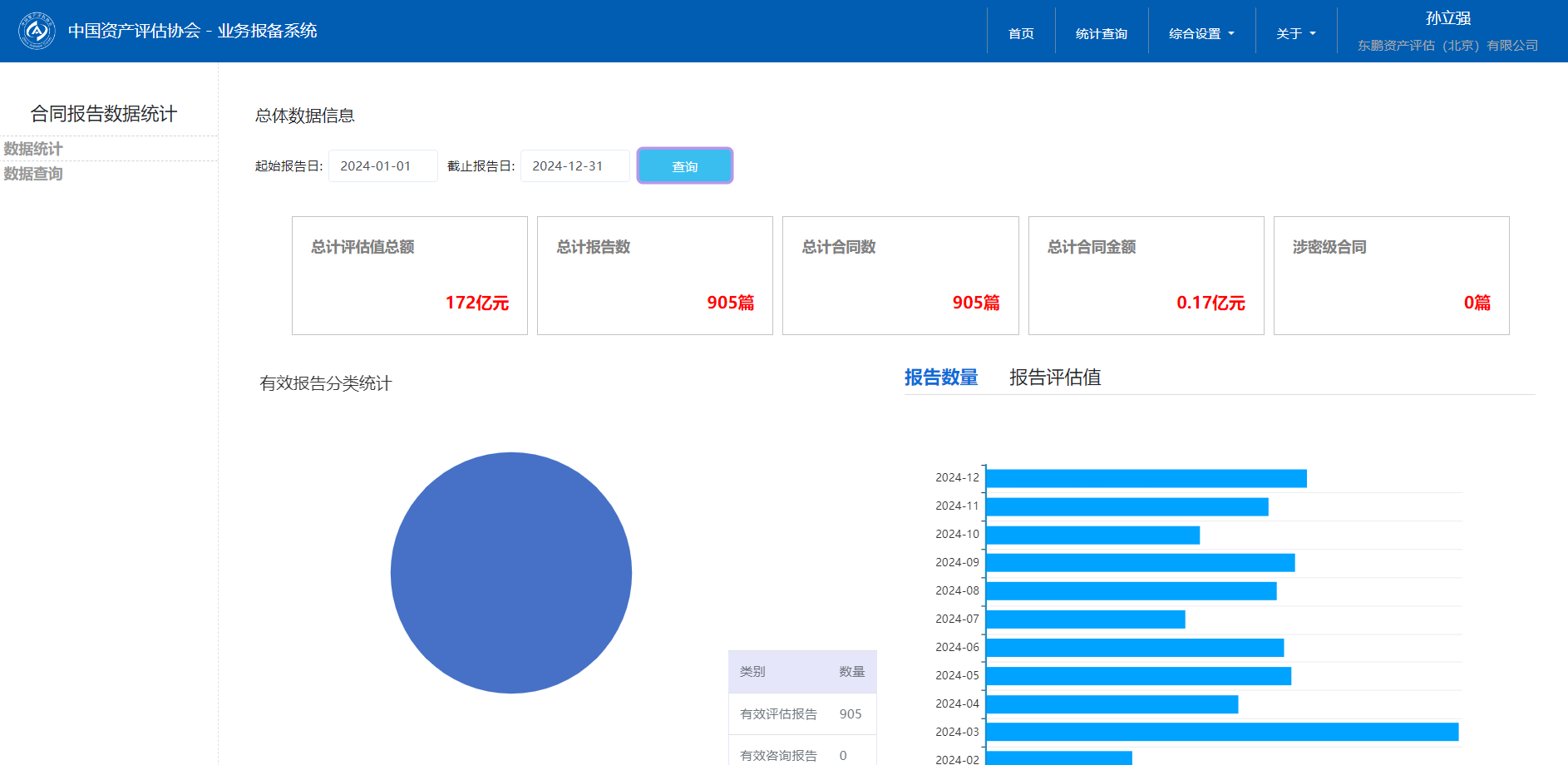Click the 总计评估值总额 card
Viewport: 1568px width, 765px height.
click(409, 275)
